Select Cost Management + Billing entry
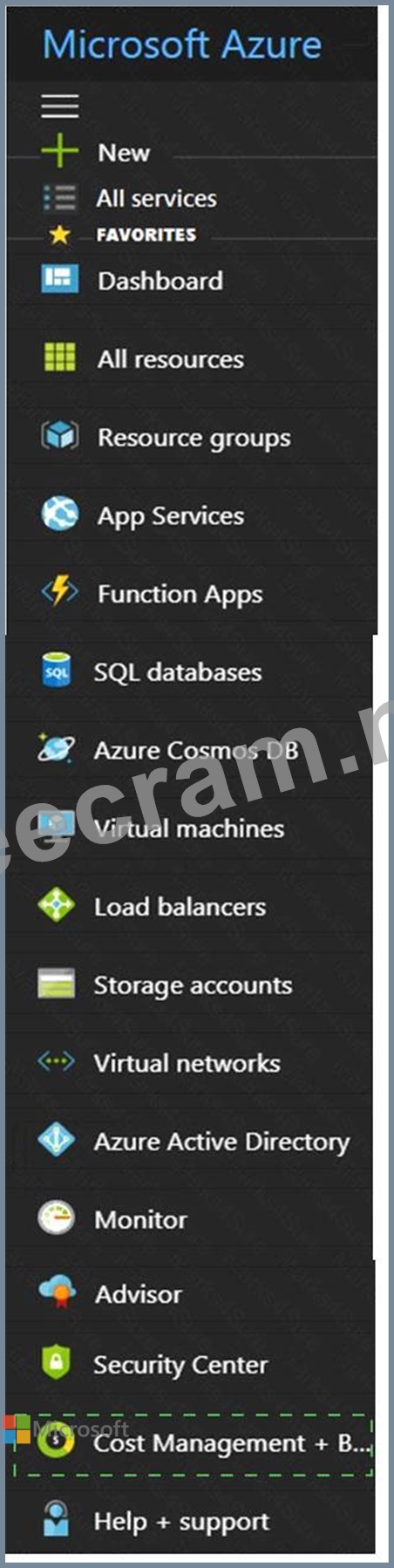 (x=194, y=1443)
